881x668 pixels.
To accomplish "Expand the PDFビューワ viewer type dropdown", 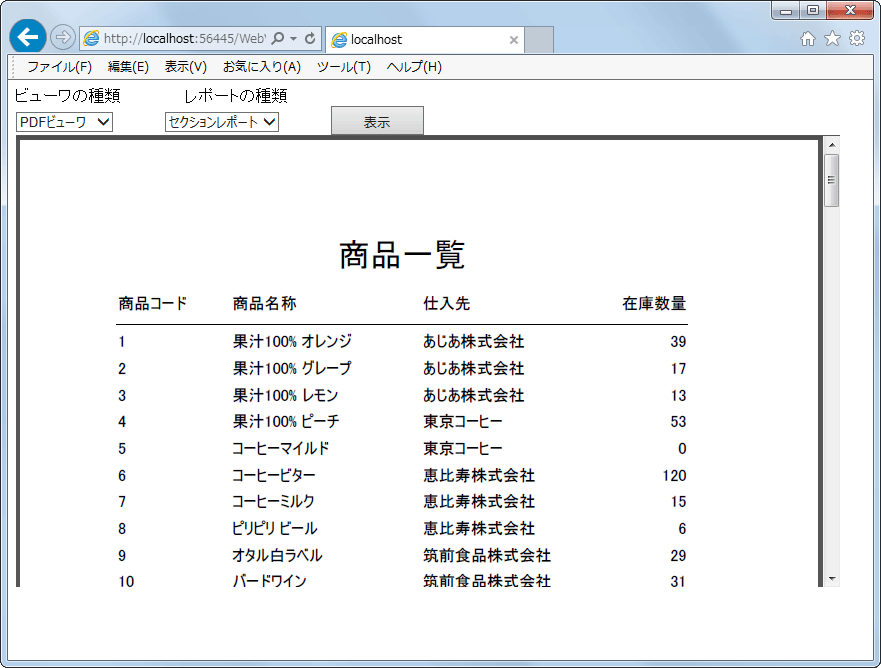I will (x=65, y=122).
